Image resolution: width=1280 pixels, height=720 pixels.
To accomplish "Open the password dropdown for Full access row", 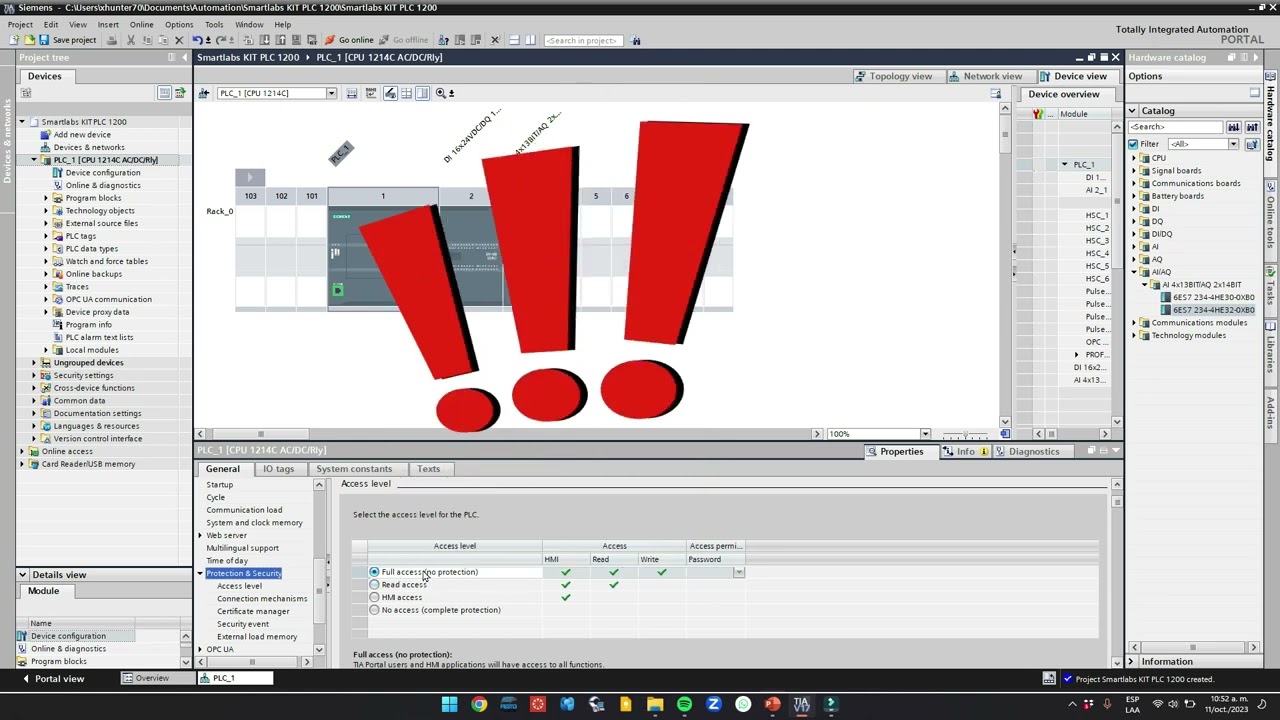I will pyautogui.click(x=739, y=573).
